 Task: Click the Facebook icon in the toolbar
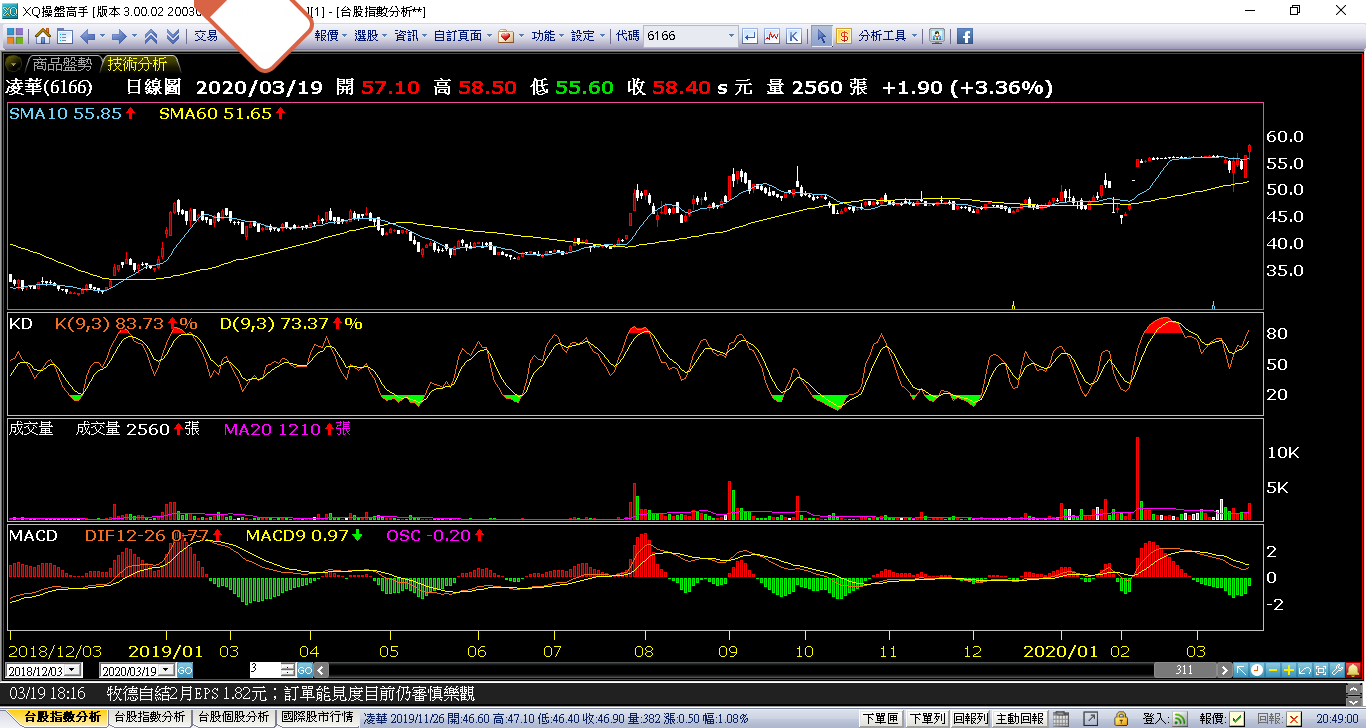pos(965,36)
